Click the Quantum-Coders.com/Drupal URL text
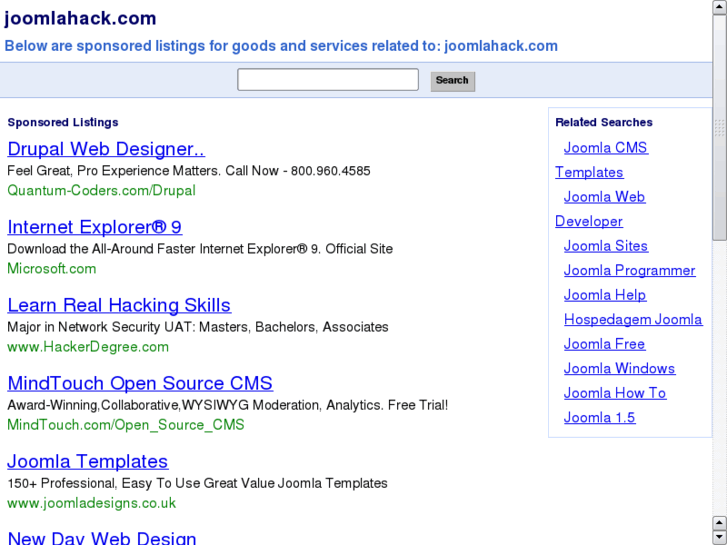 (102, 191)
